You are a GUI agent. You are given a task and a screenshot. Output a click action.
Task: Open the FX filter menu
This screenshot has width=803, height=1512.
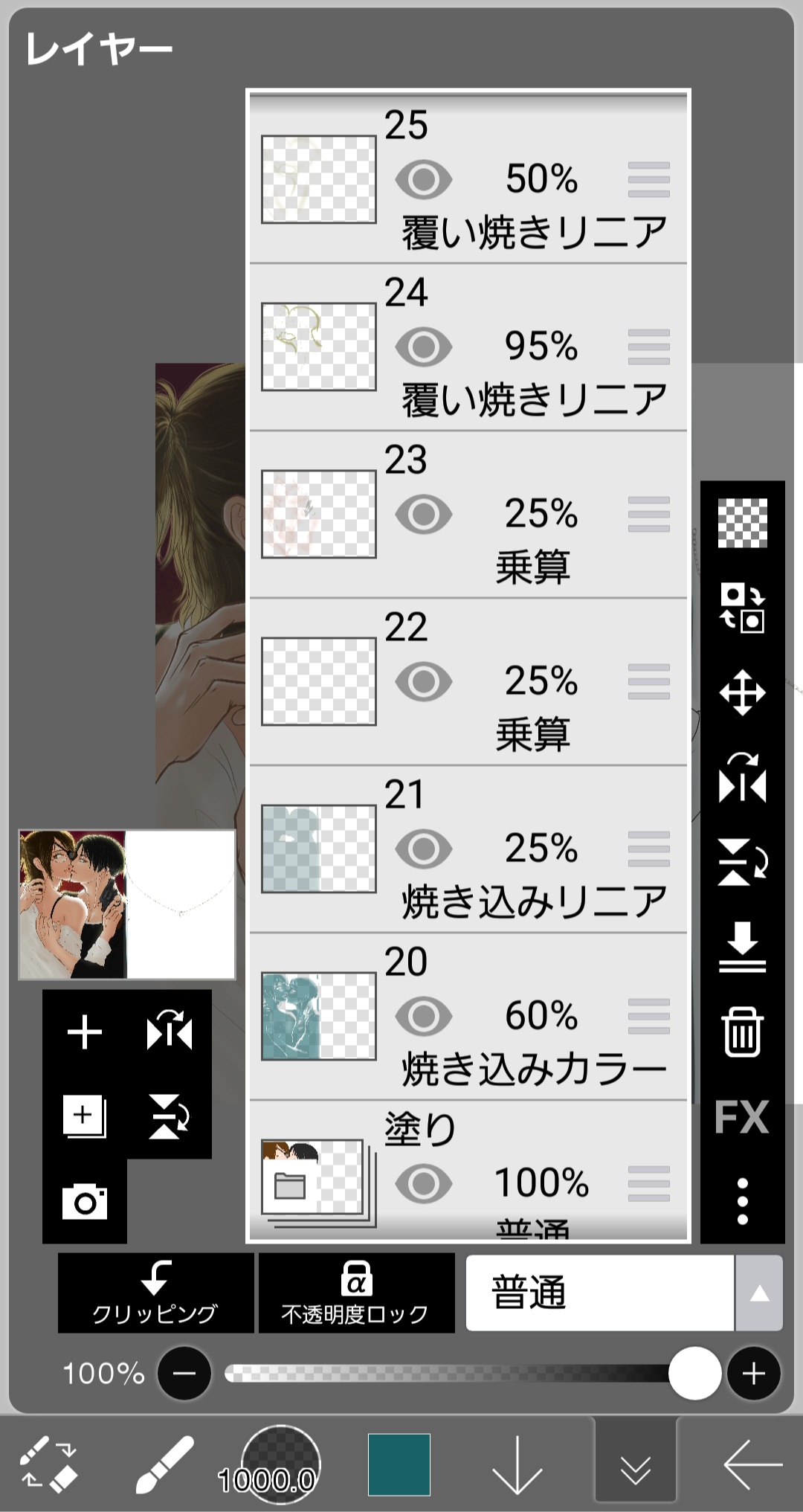click(x=742, y=1116)
